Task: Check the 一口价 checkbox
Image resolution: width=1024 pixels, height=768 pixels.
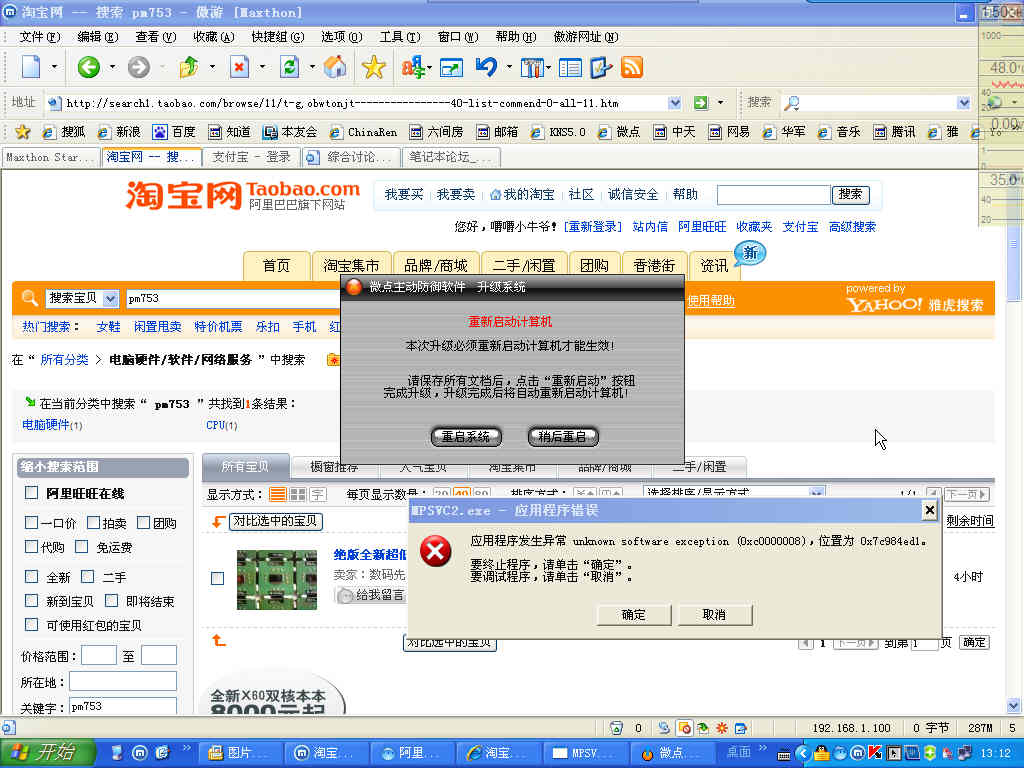Action: (31, 522)
